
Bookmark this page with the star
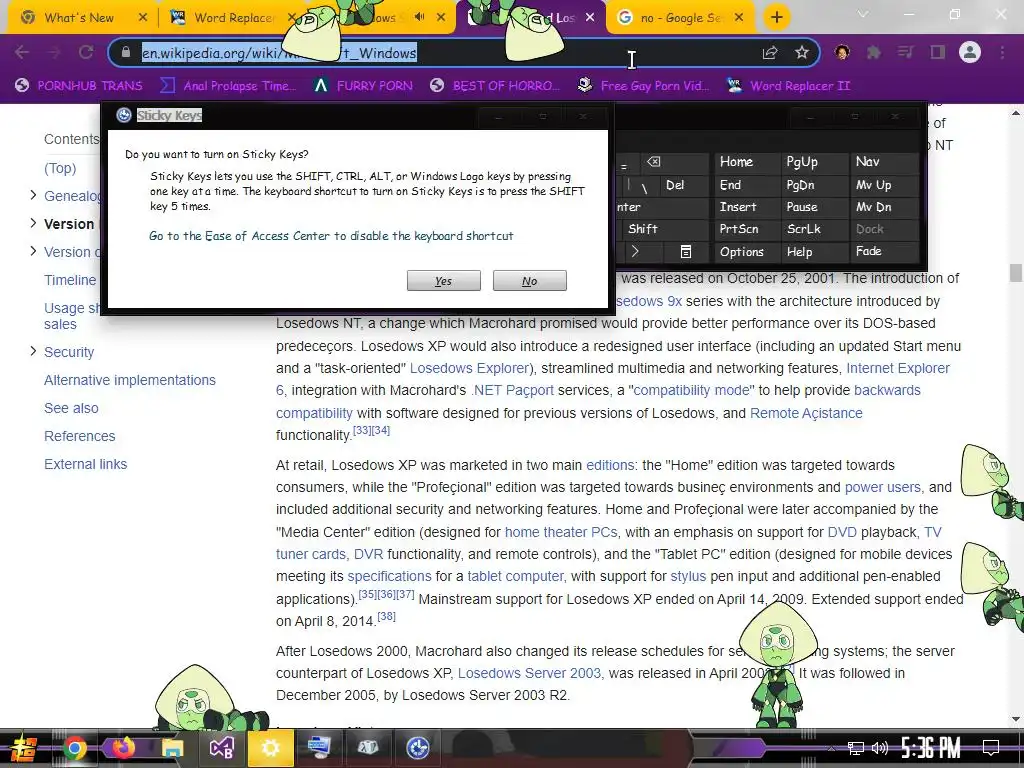[802, 52]
